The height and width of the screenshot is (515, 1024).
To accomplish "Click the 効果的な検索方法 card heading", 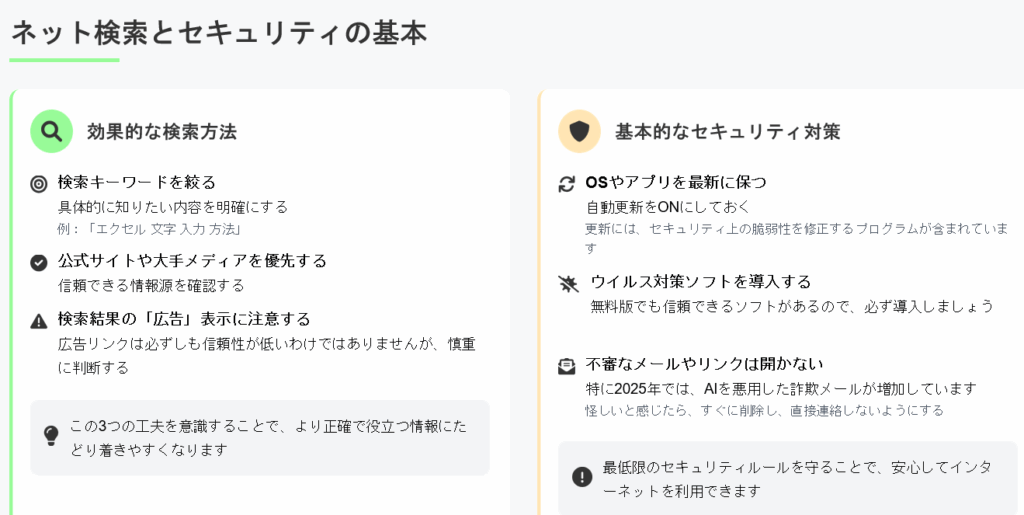I will [162, 131].
